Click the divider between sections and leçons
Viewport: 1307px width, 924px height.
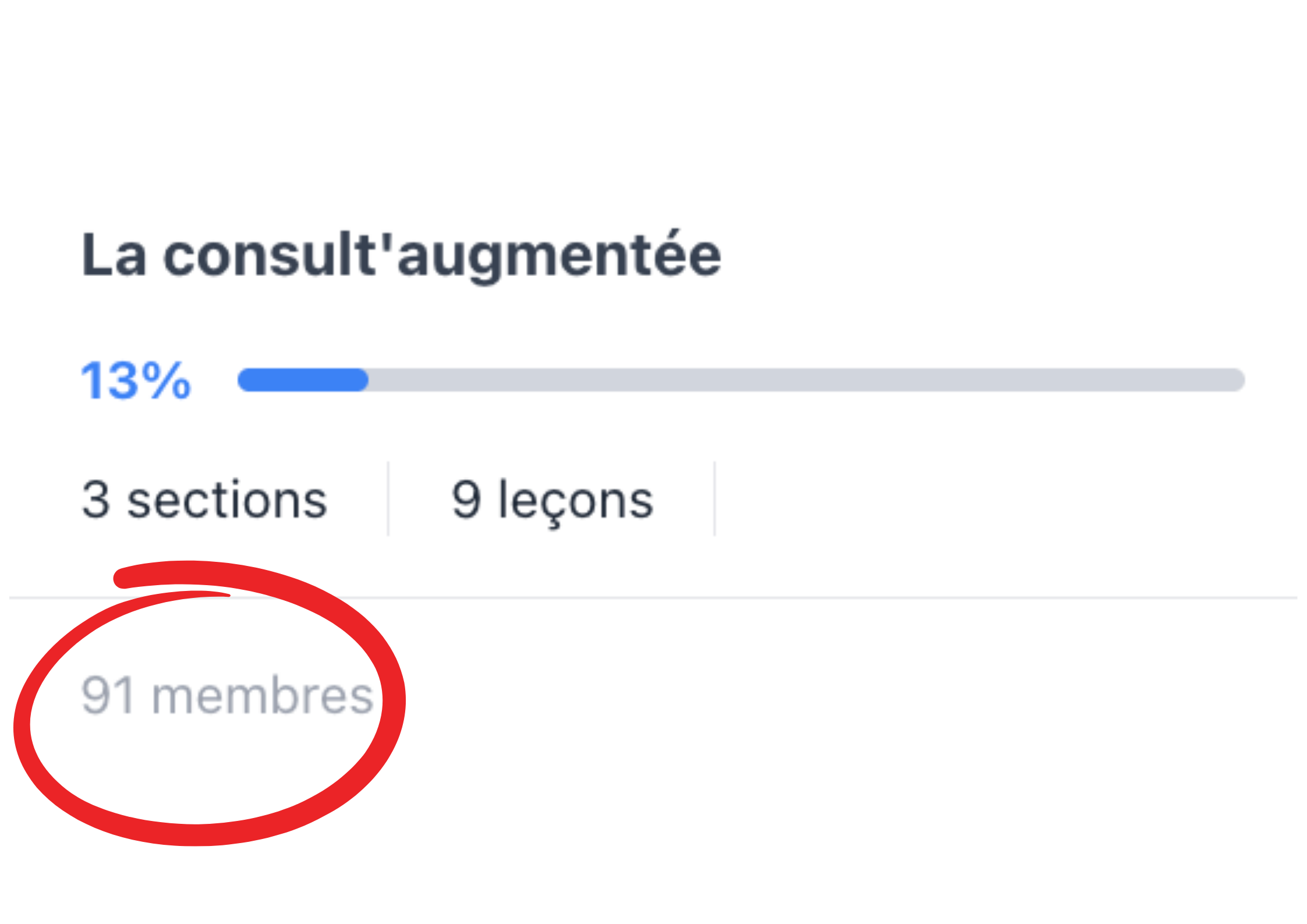point(389,498)
